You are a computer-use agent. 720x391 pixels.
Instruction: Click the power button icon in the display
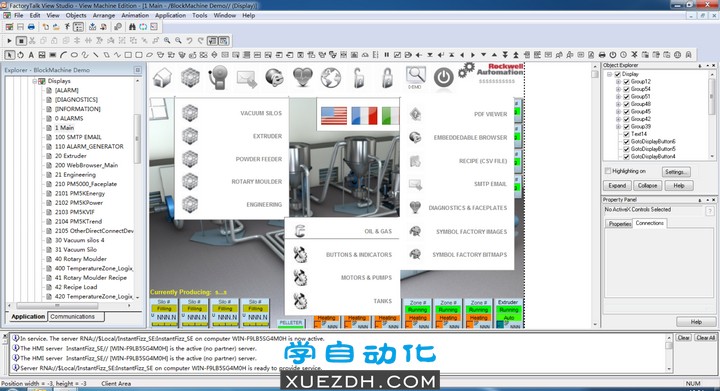(x=444, y=77)
